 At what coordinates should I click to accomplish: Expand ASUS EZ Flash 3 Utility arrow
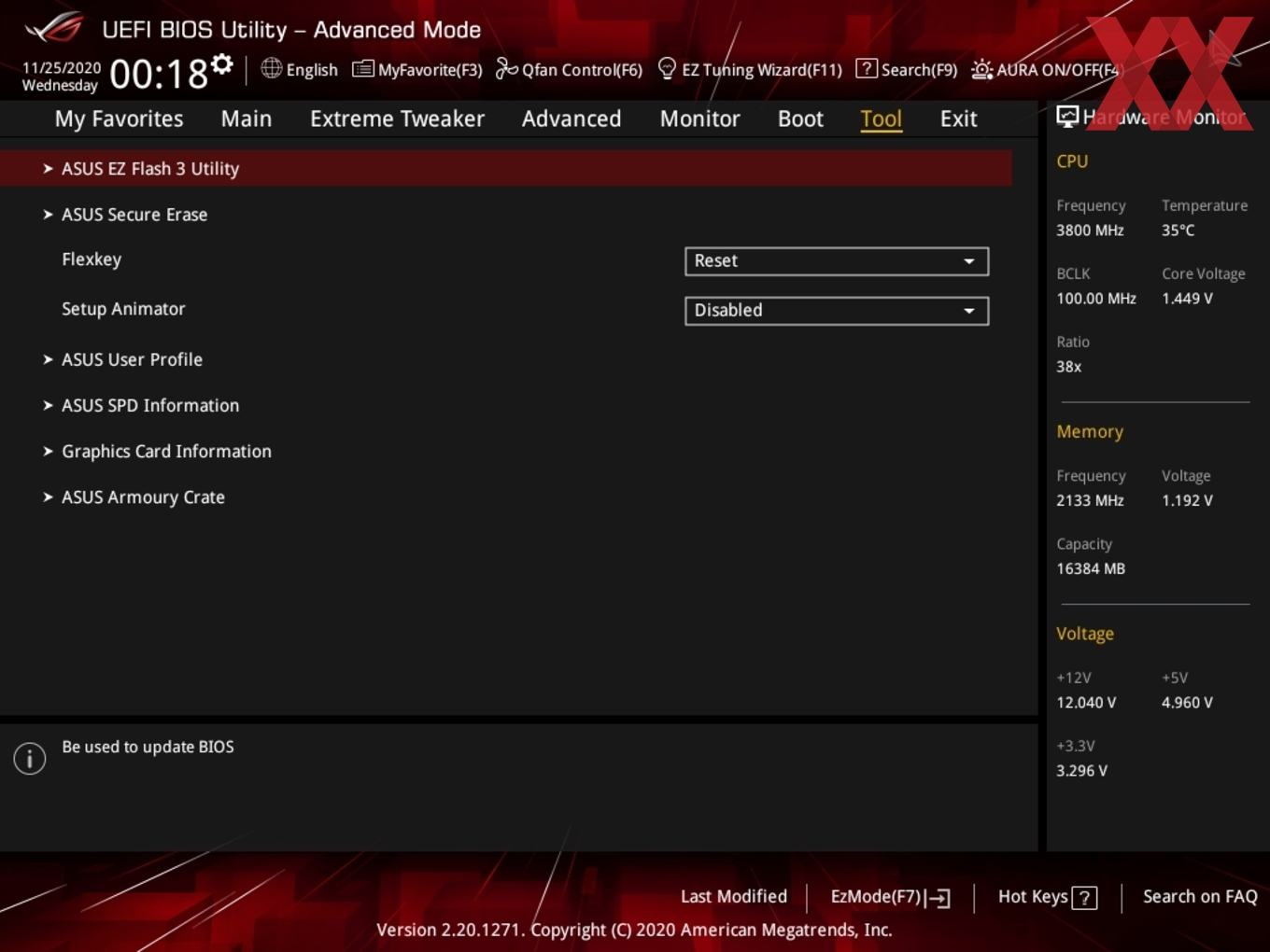coord(48,169)
